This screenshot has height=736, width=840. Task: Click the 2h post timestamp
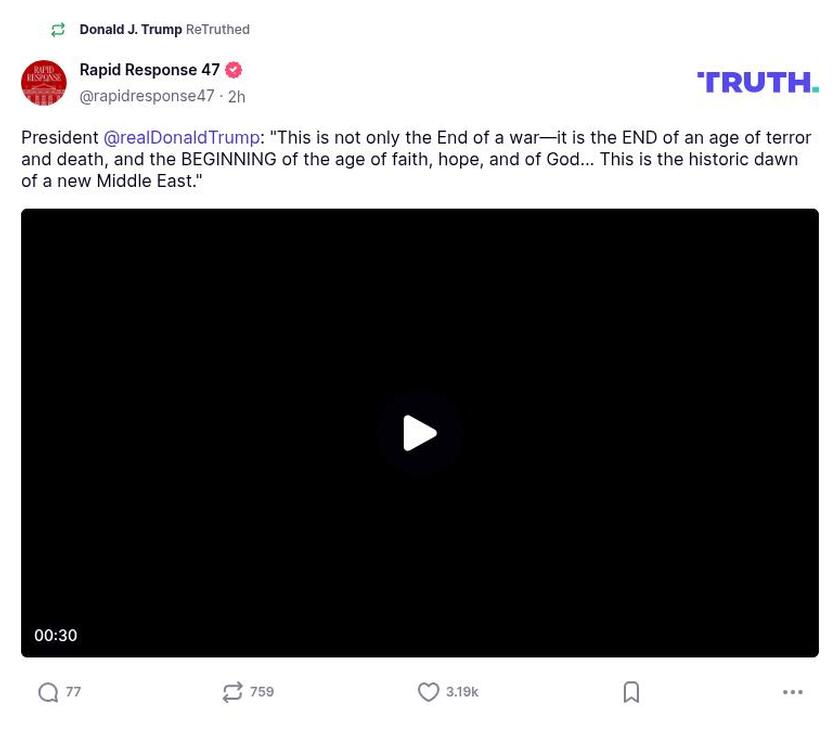point(236,97)
